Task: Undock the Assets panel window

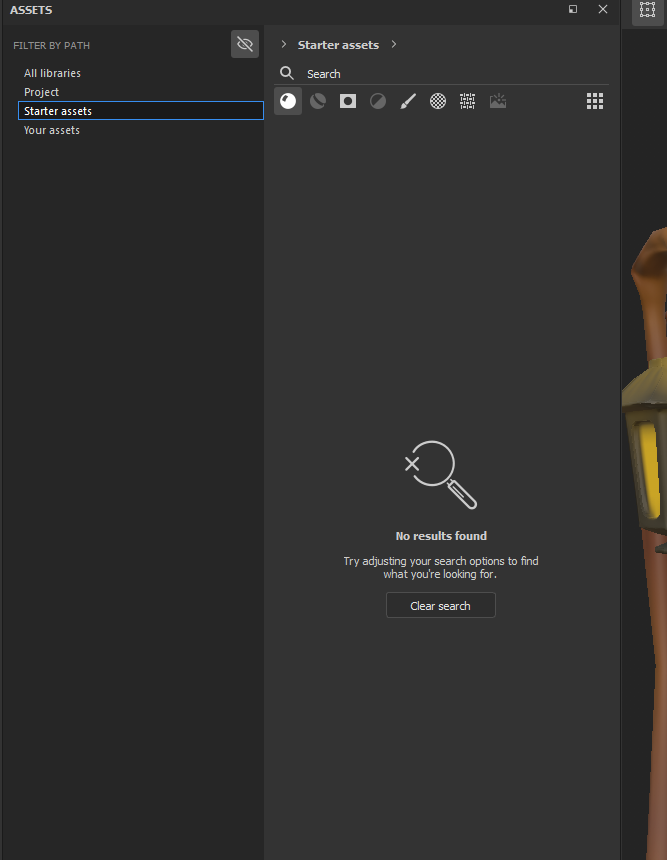Action: (573, 9)
